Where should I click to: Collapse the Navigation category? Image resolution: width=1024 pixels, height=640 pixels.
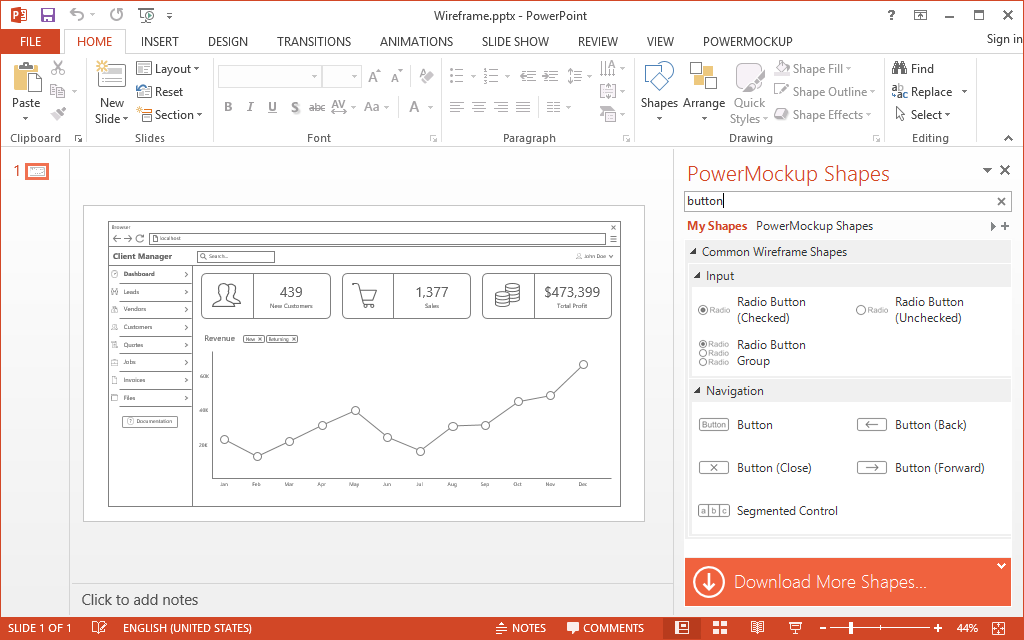(x=697, y=391)
